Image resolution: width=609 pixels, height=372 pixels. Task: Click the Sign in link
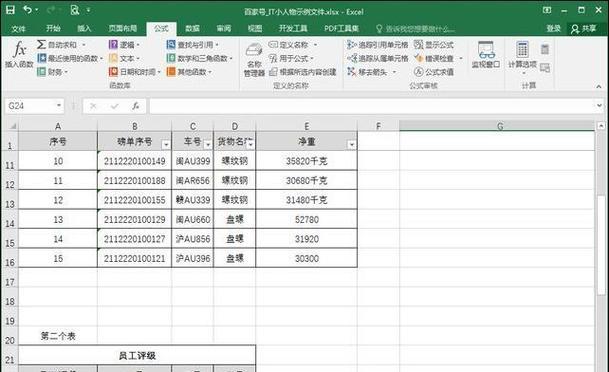click(x=553, y=28)
